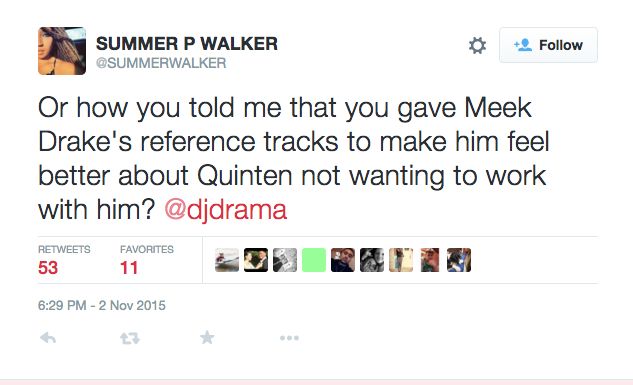Select the sixth black-and-white retweeter avatar
Screen dimensions: 633x385
click(x=372, y=260)
